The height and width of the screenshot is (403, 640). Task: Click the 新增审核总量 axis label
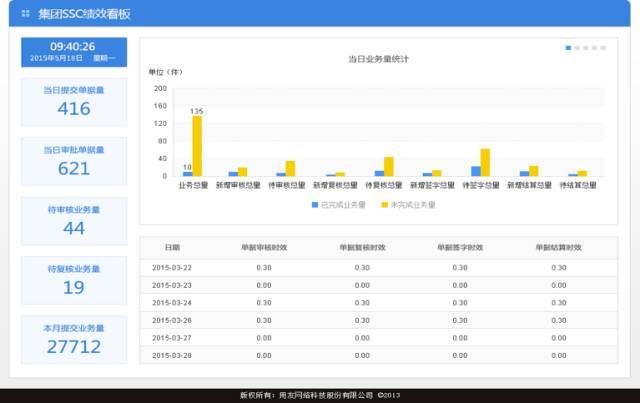coord(238,185)
